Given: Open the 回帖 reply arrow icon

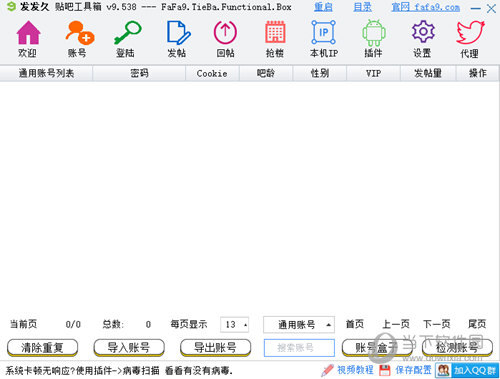Looking at the screenshot, I should click(225, 32).
